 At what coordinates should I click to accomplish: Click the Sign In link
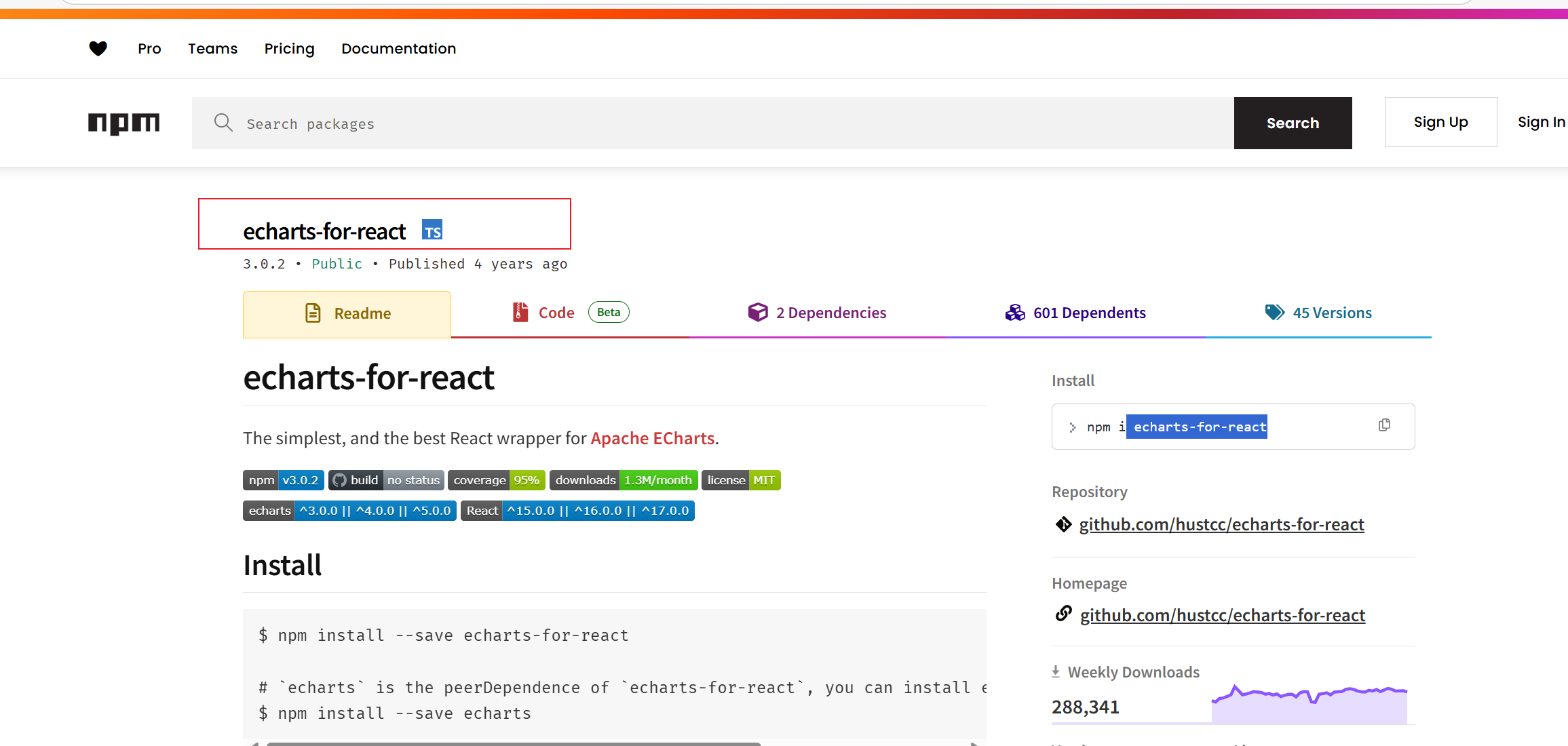[1541, 122]
